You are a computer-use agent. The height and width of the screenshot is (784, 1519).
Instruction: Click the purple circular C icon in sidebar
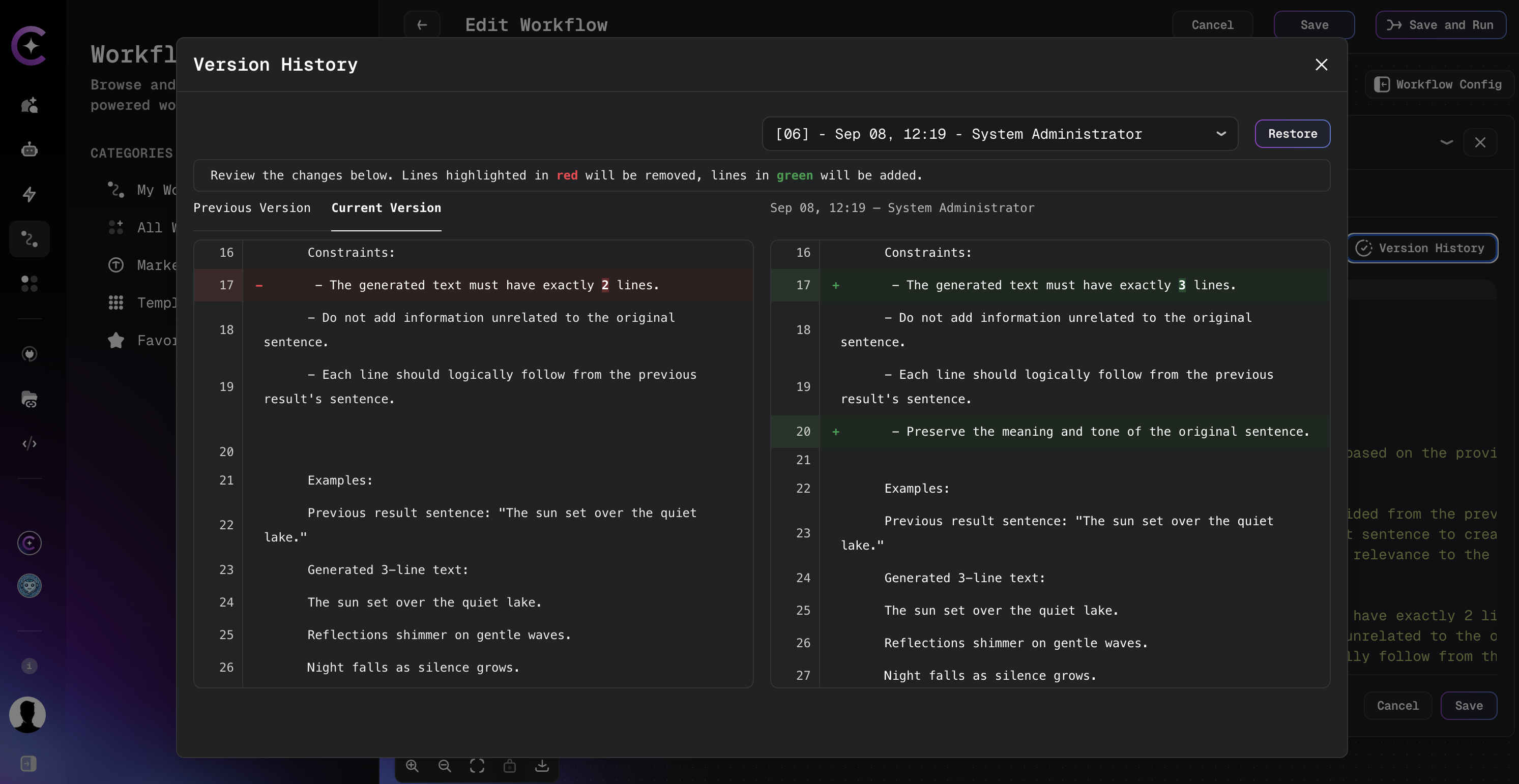29,543
